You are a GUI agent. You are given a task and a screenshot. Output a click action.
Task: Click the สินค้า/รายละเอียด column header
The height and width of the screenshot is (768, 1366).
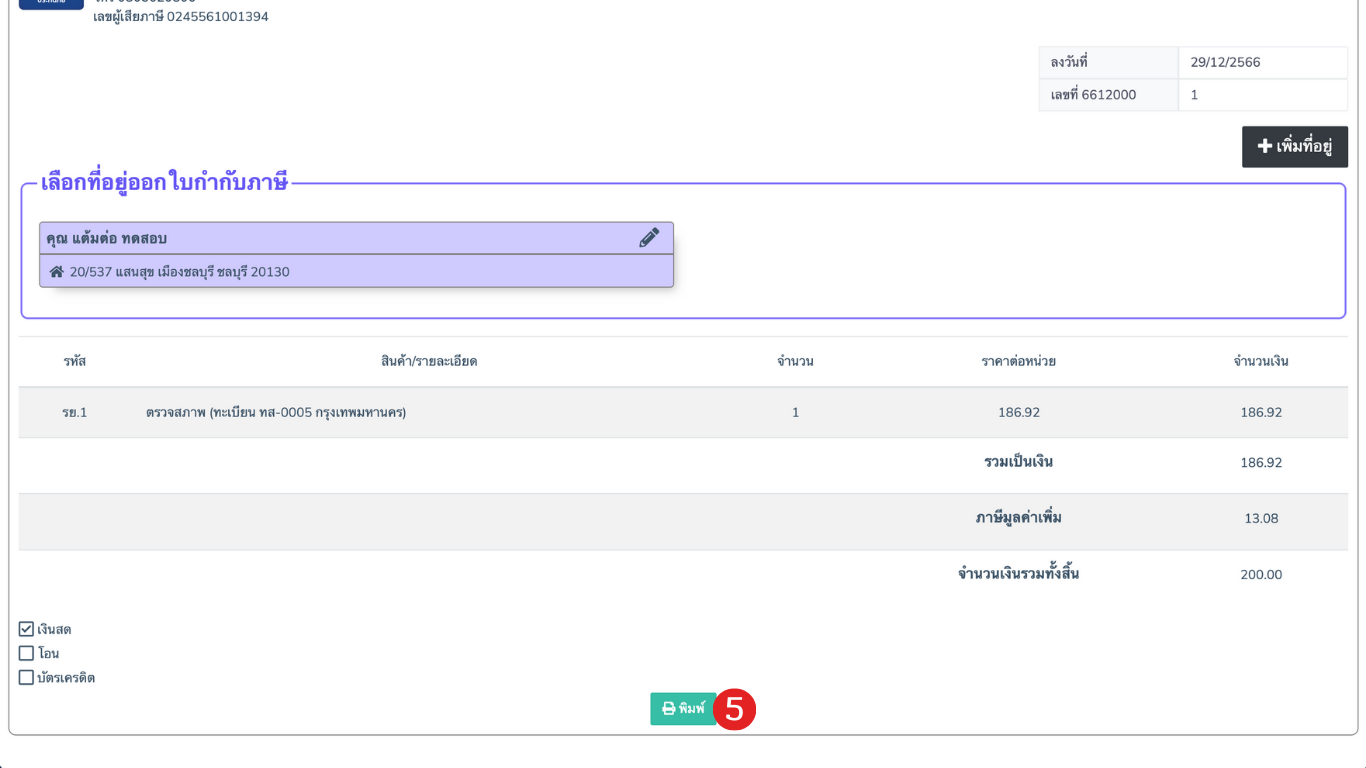[429, 361]
